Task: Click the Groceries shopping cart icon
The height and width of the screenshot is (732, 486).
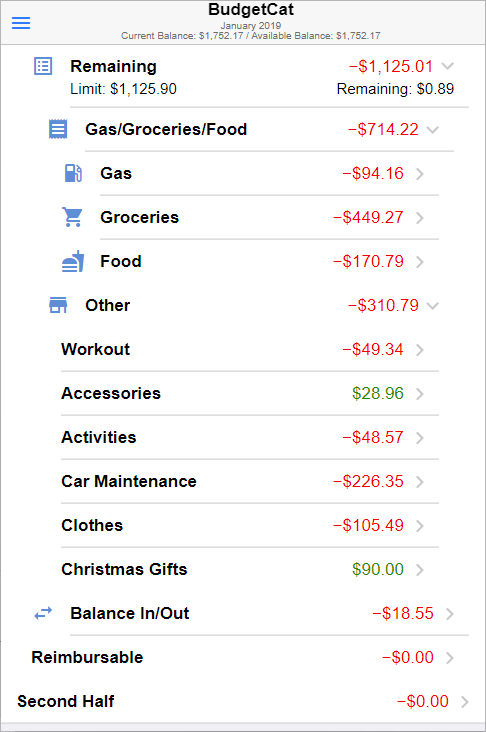Action: 72,217
